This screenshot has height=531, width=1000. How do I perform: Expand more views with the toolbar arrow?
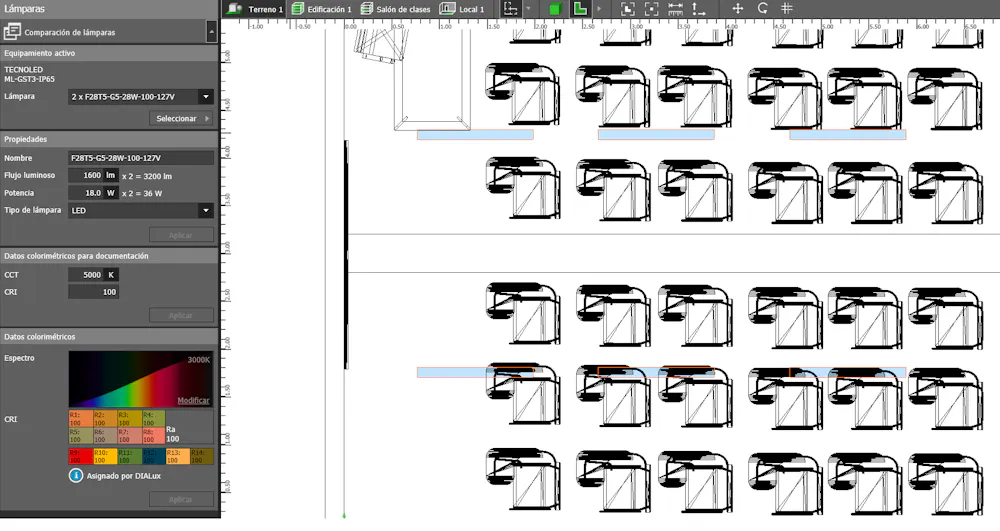pyautogui.click(x=598, y=9)
